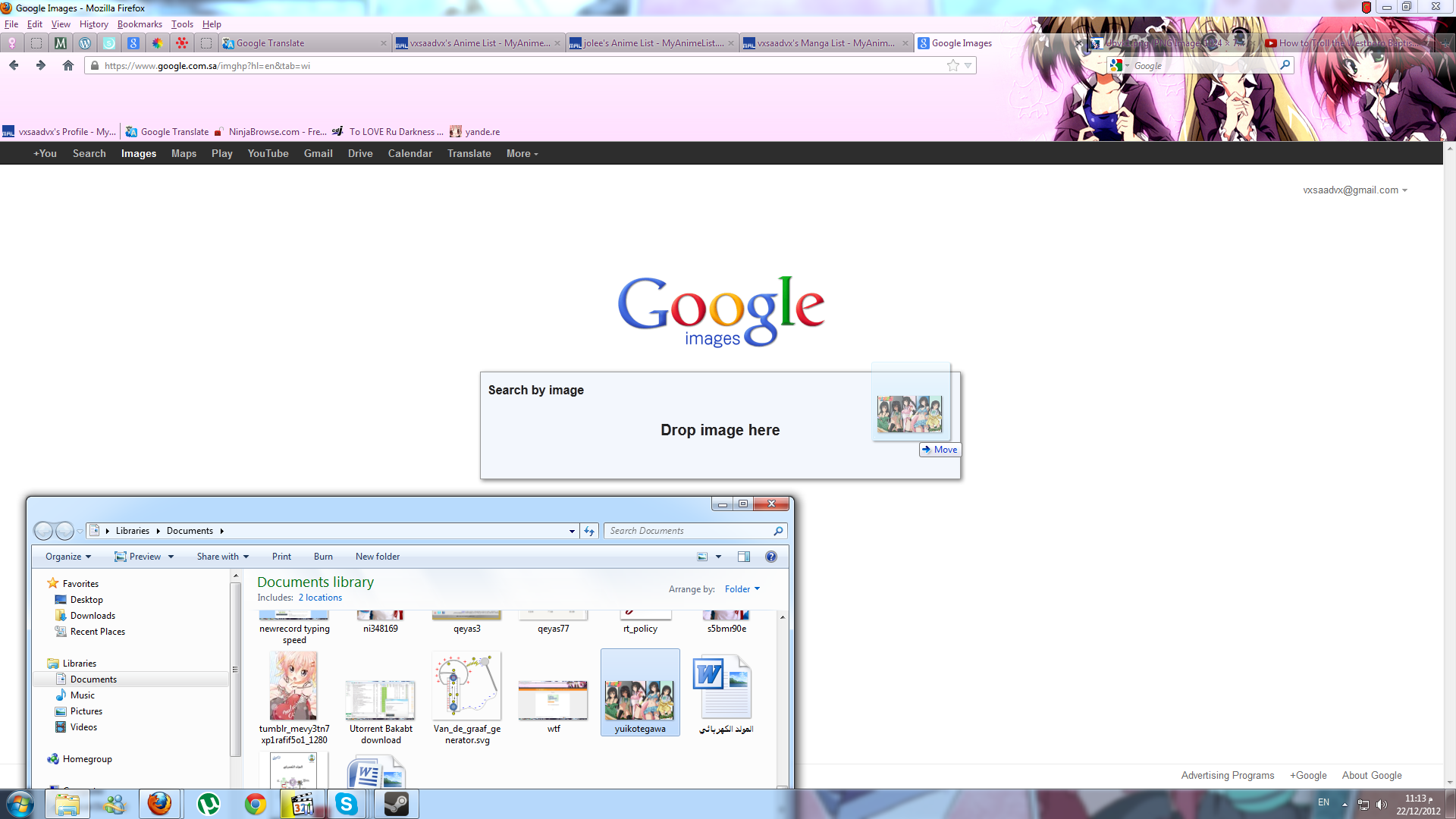Expand the Explorer address bar history dropdown
The height and width of the screenshot is (819, 1456).
572,531
